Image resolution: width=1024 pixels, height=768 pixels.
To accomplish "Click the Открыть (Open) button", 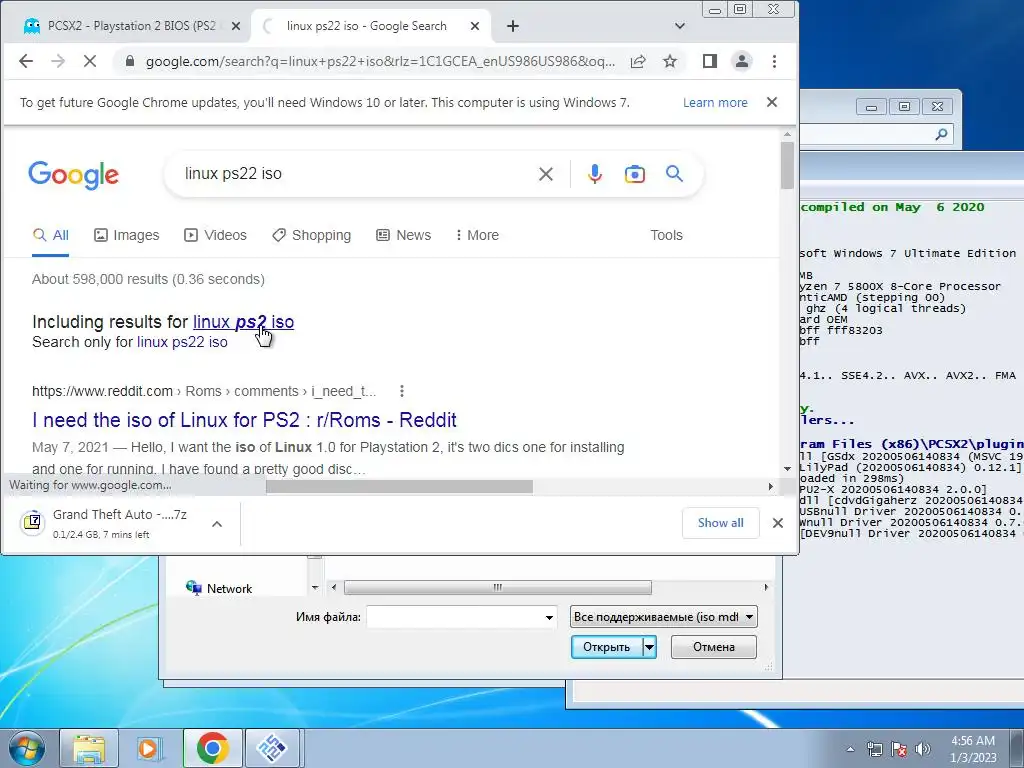I will coord(606,647).
